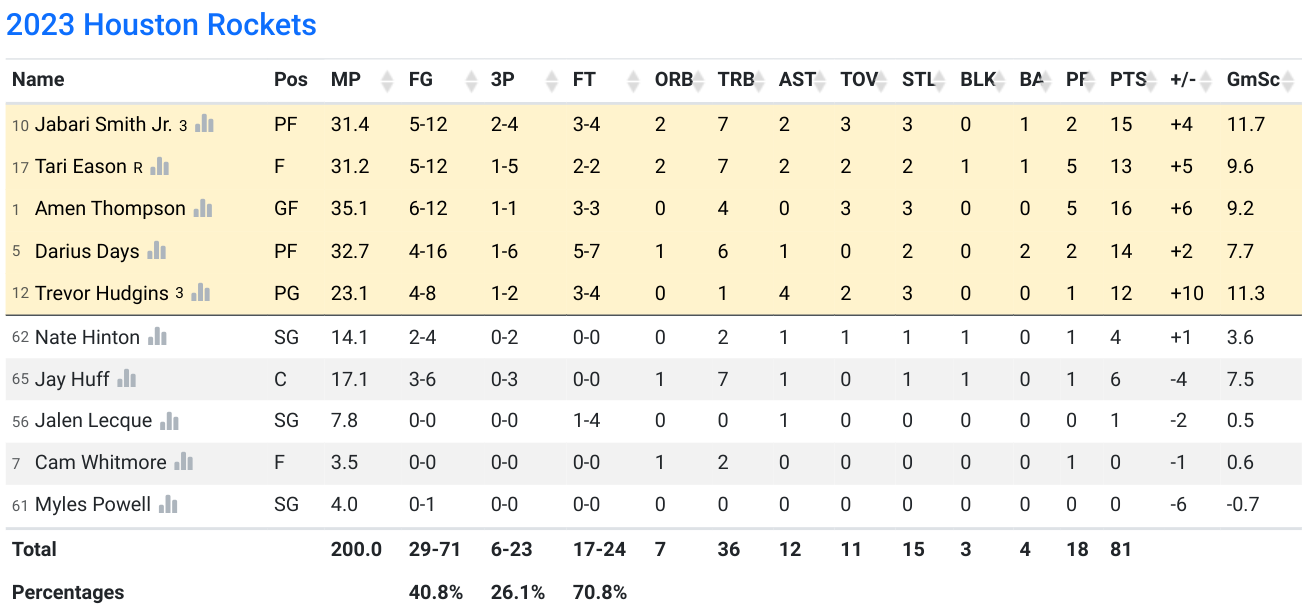
Task: Sort table by 3P column arrows
Action: [x=550, y=80]
